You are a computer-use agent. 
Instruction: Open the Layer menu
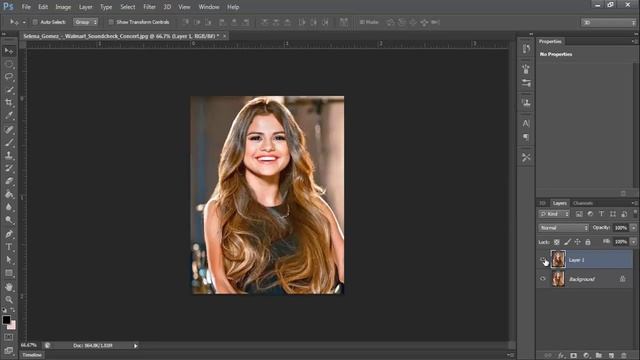click(86, 7)
